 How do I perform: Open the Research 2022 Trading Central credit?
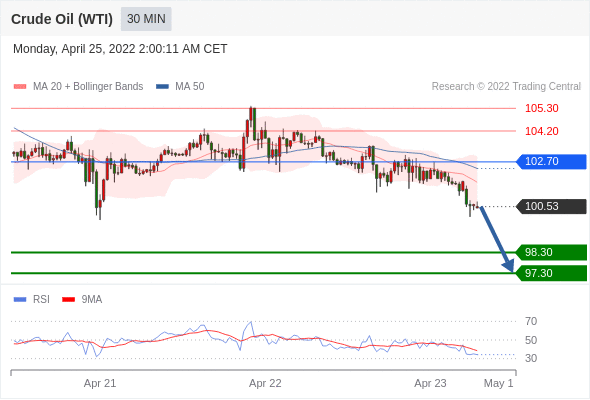506,87
